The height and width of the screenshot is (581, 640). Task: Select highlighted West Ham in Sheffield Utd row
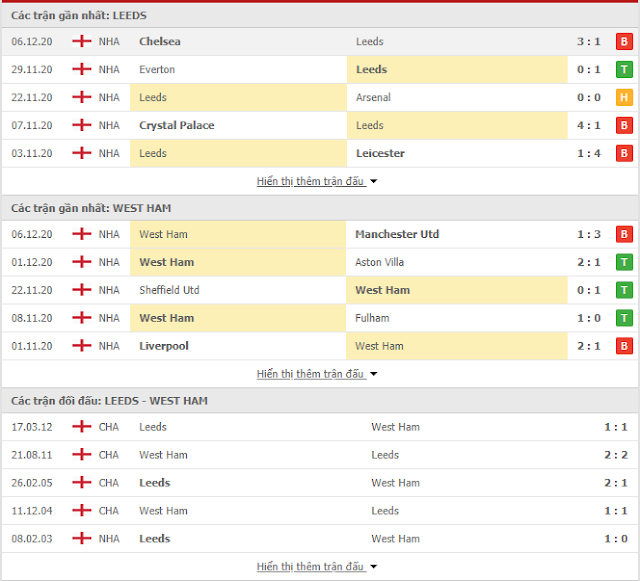tap(382, 290)
